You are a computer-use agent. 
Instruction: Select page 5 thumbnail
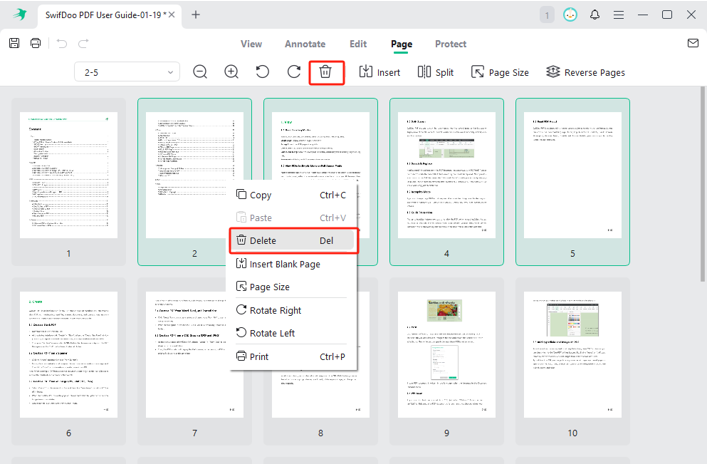573,182
